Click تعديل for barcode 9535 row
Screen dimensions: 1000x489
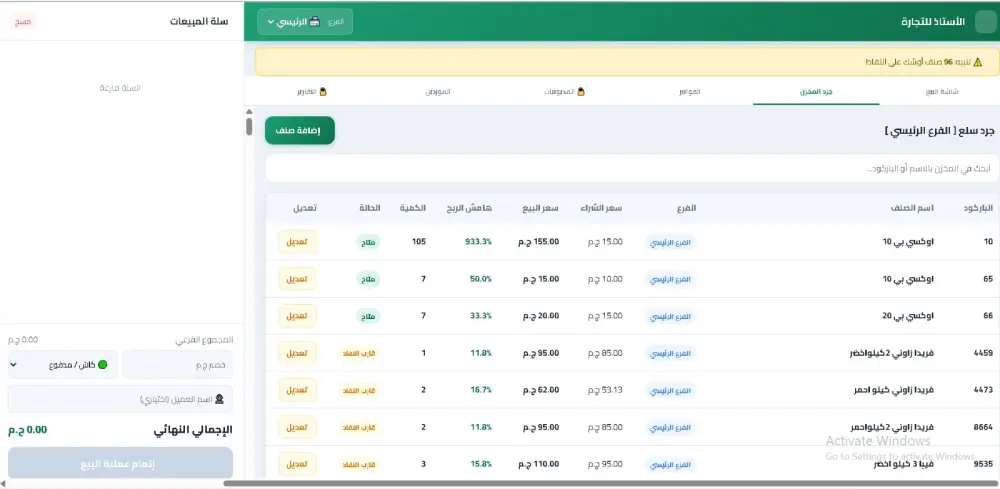(298, 463)
